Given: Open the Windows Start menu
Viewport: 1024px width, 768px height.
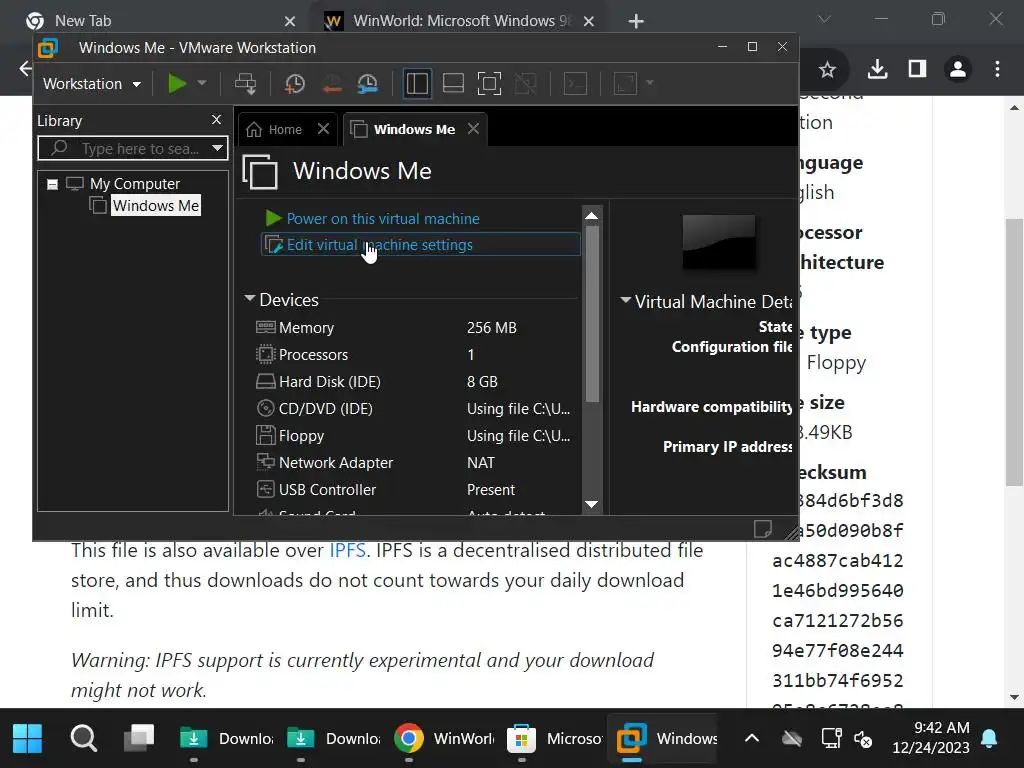Looking at the screenshot, I should click(27, 739).
